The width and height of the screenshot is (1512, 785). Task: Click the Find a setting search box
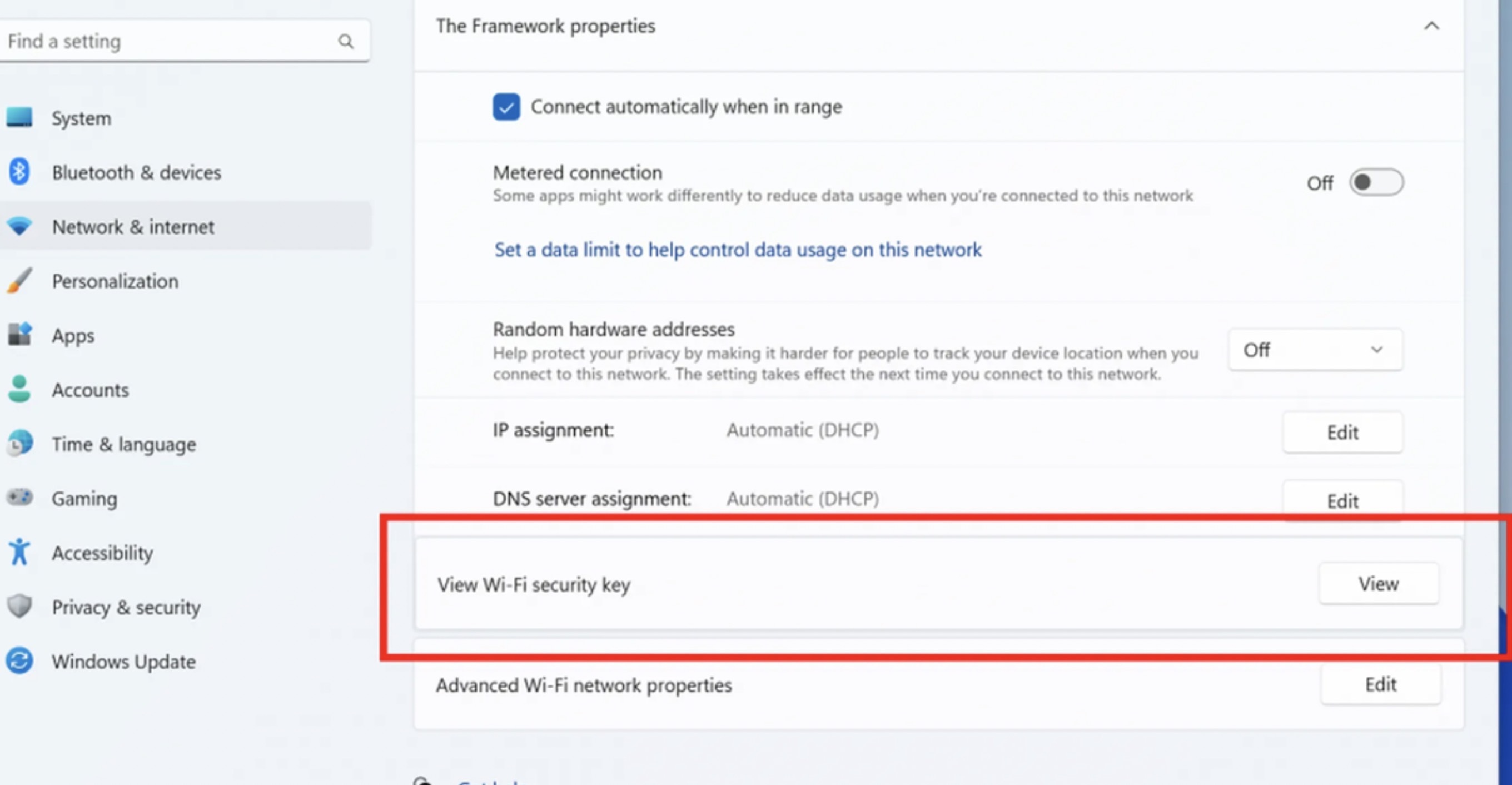point(170,41)
